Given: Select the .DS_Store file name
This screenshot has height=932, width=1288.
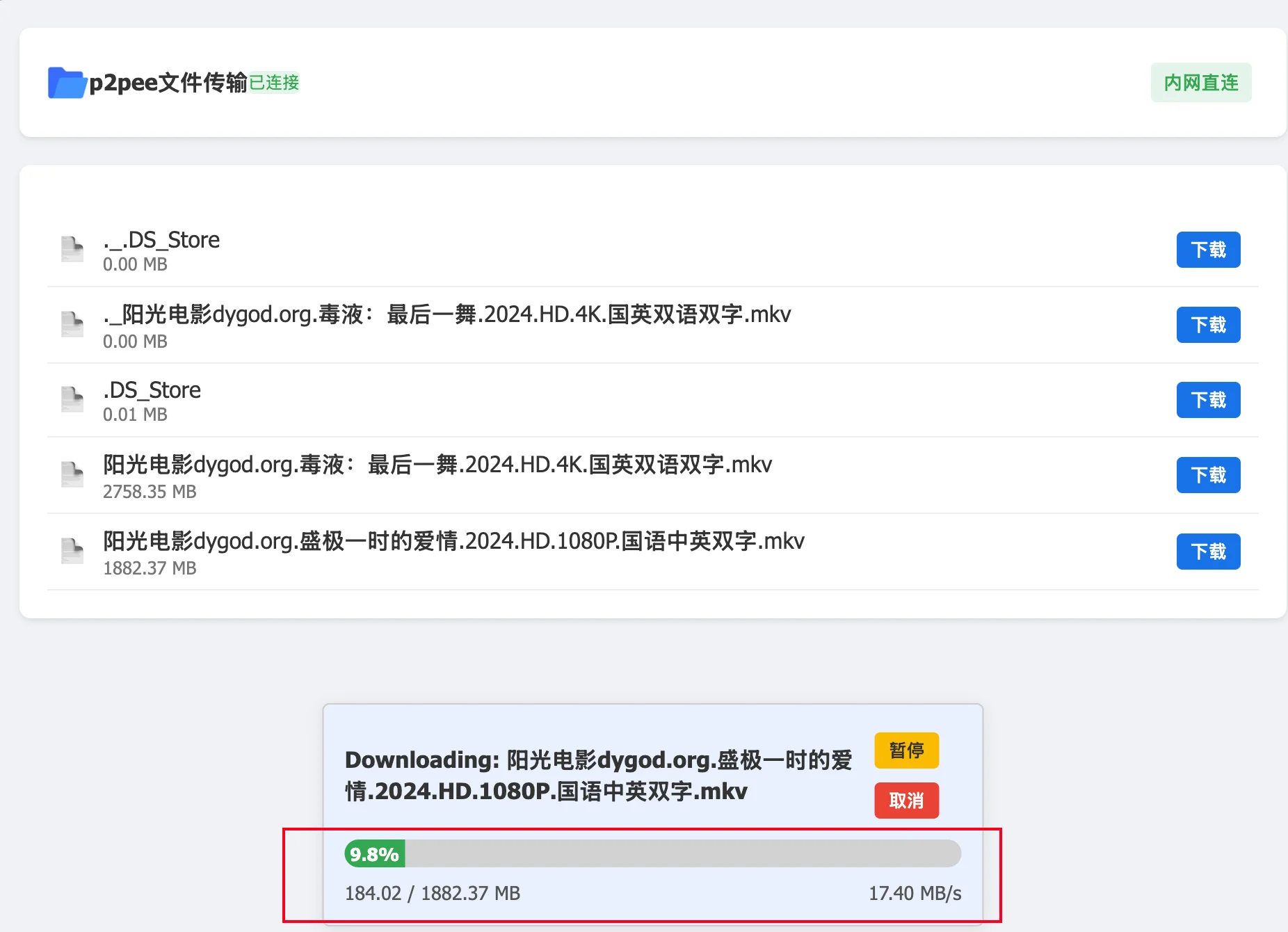Looking at the screenshot, I should pos(152,390).
